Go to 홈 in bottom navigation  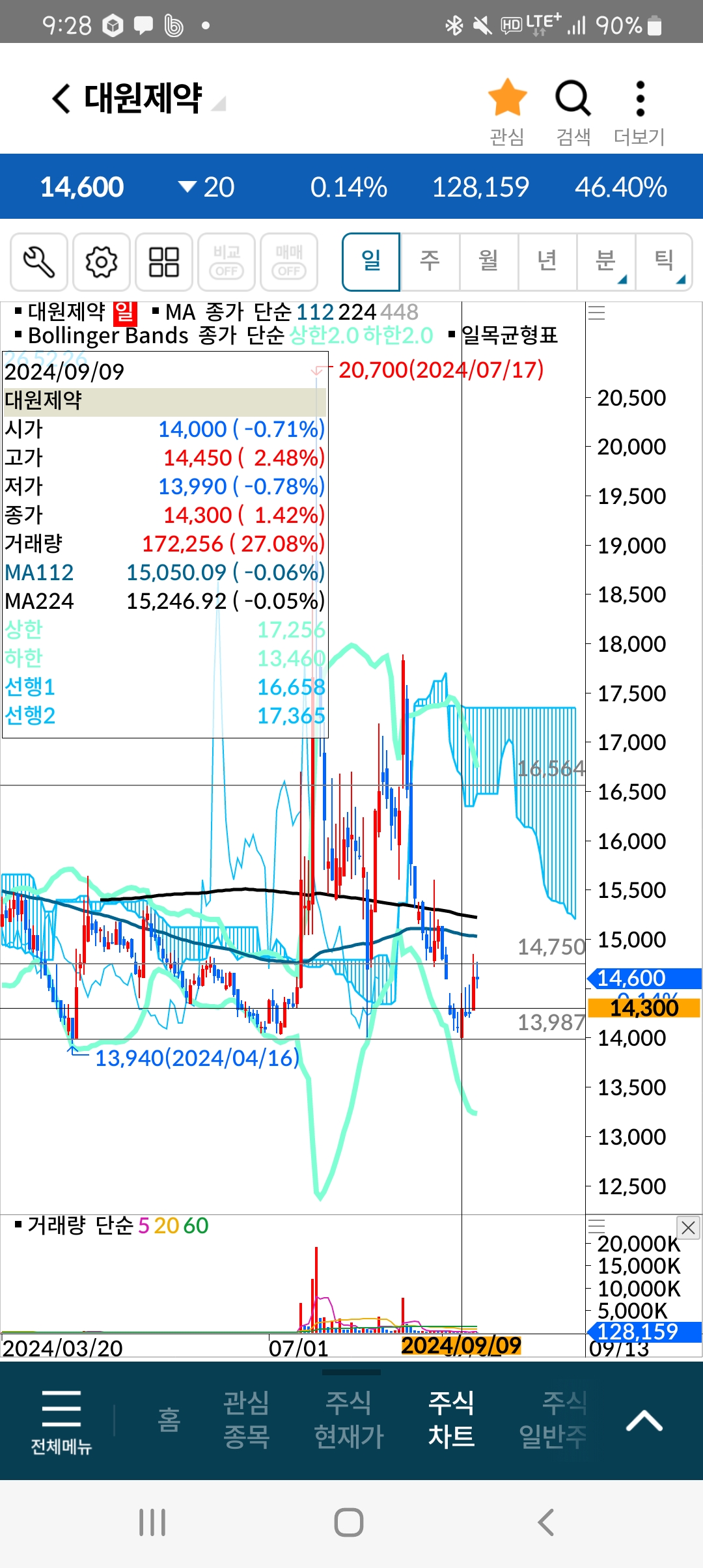pyautogui.click(x=169, y=1420)
